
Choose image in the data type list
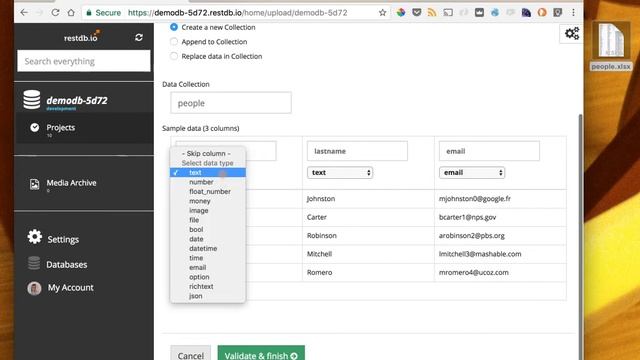(x=208, y=211)
